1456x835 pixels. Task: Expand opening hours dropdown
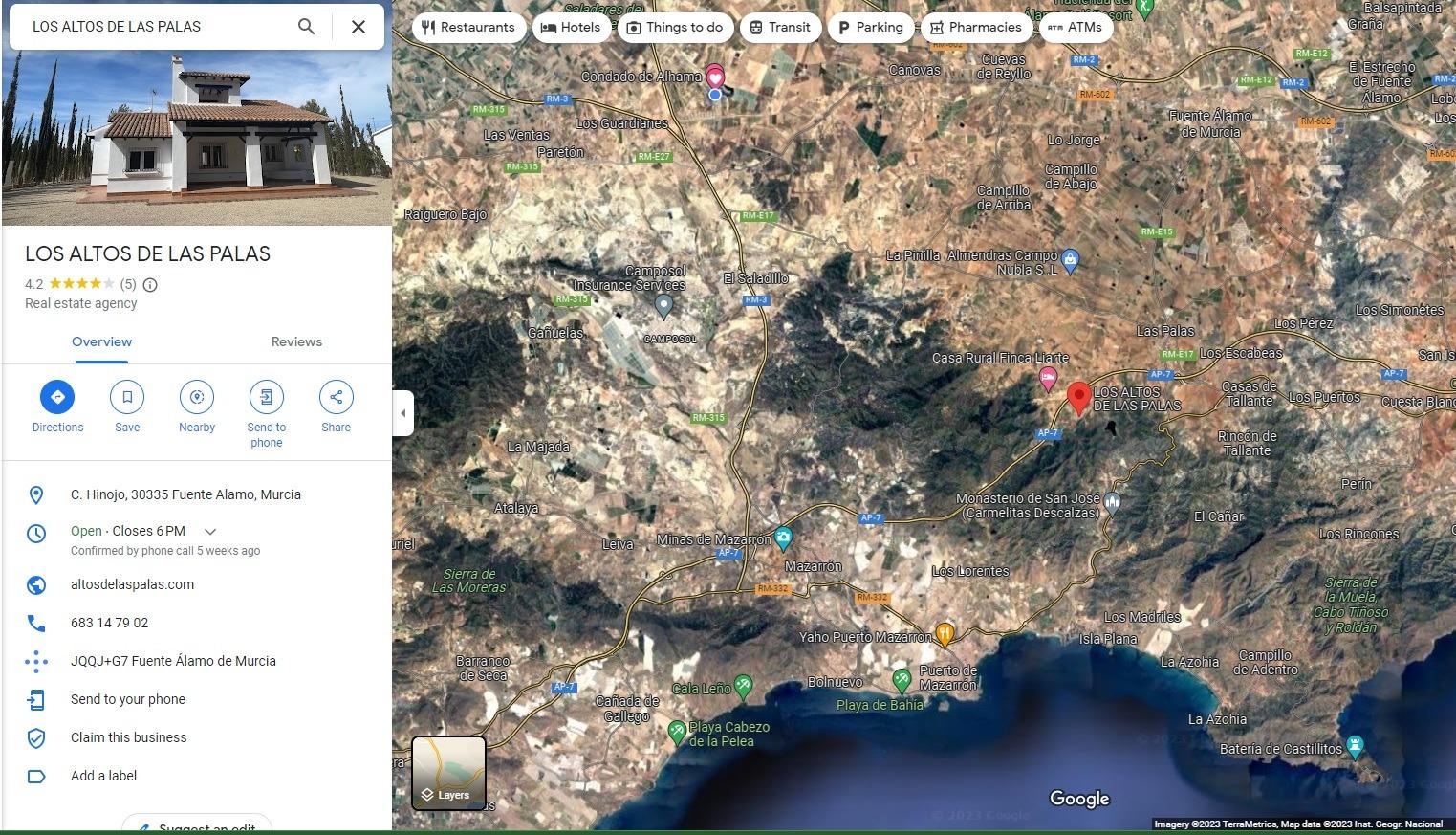pos(210,532)
